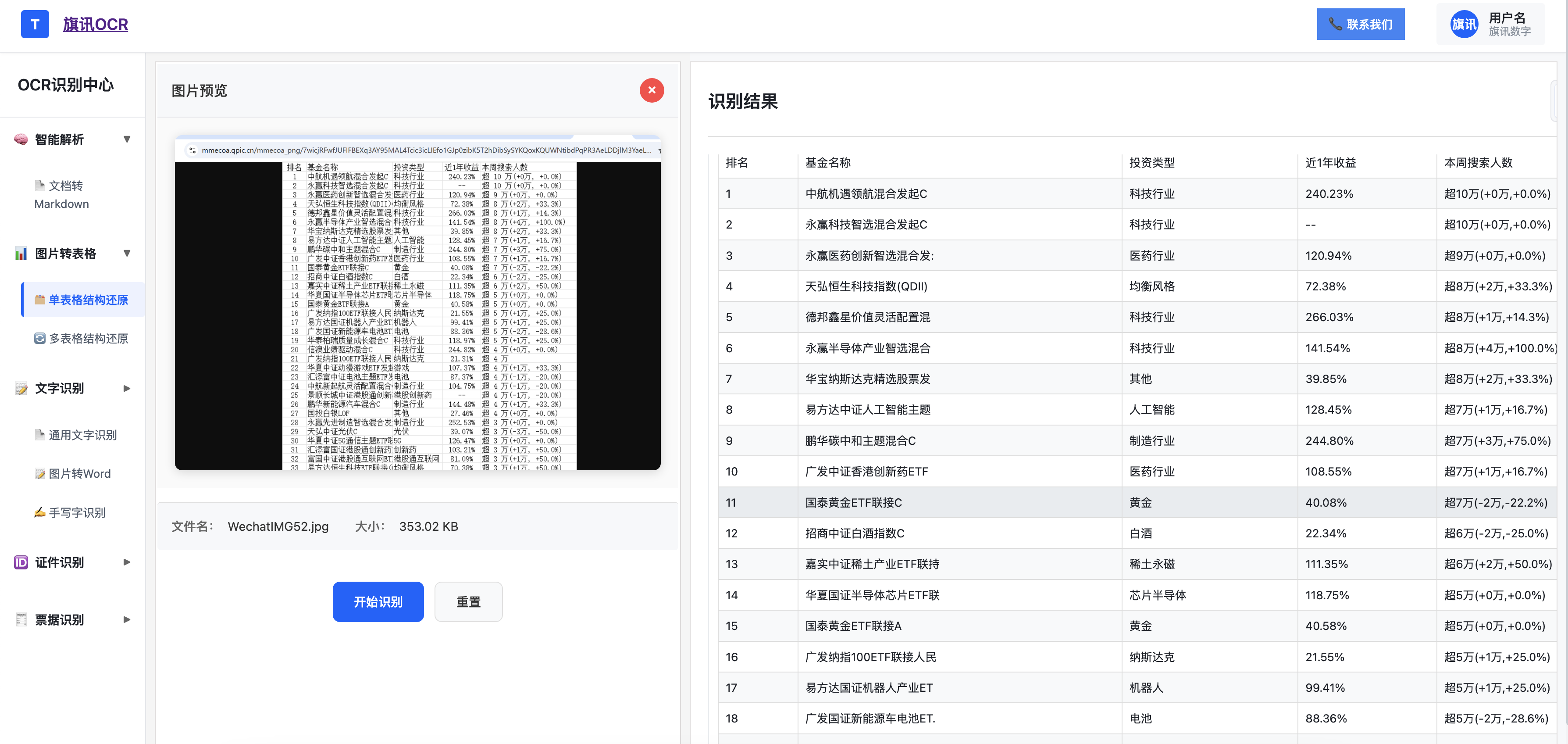Open 图片转Word menu item

coord(79,474)
